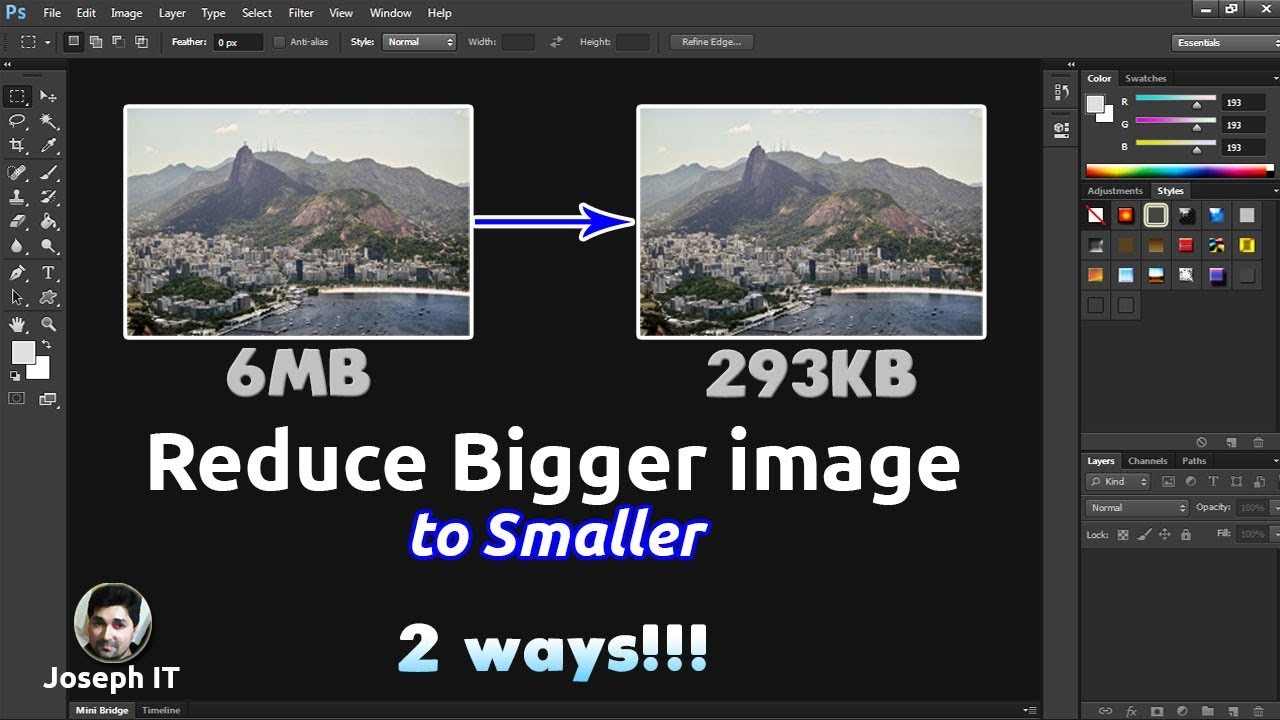Toggle Lock transparent pixels

point(1123,535)
